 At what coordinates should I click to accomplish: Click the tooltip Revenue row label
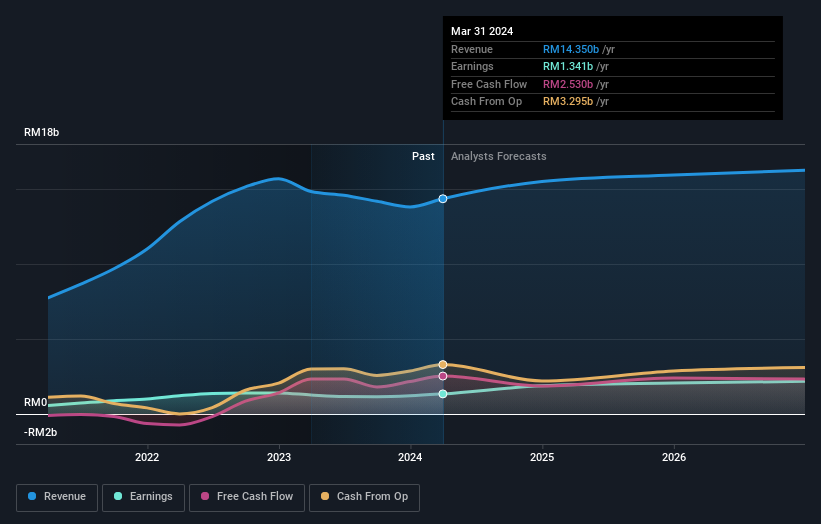[x=472, y=49]
